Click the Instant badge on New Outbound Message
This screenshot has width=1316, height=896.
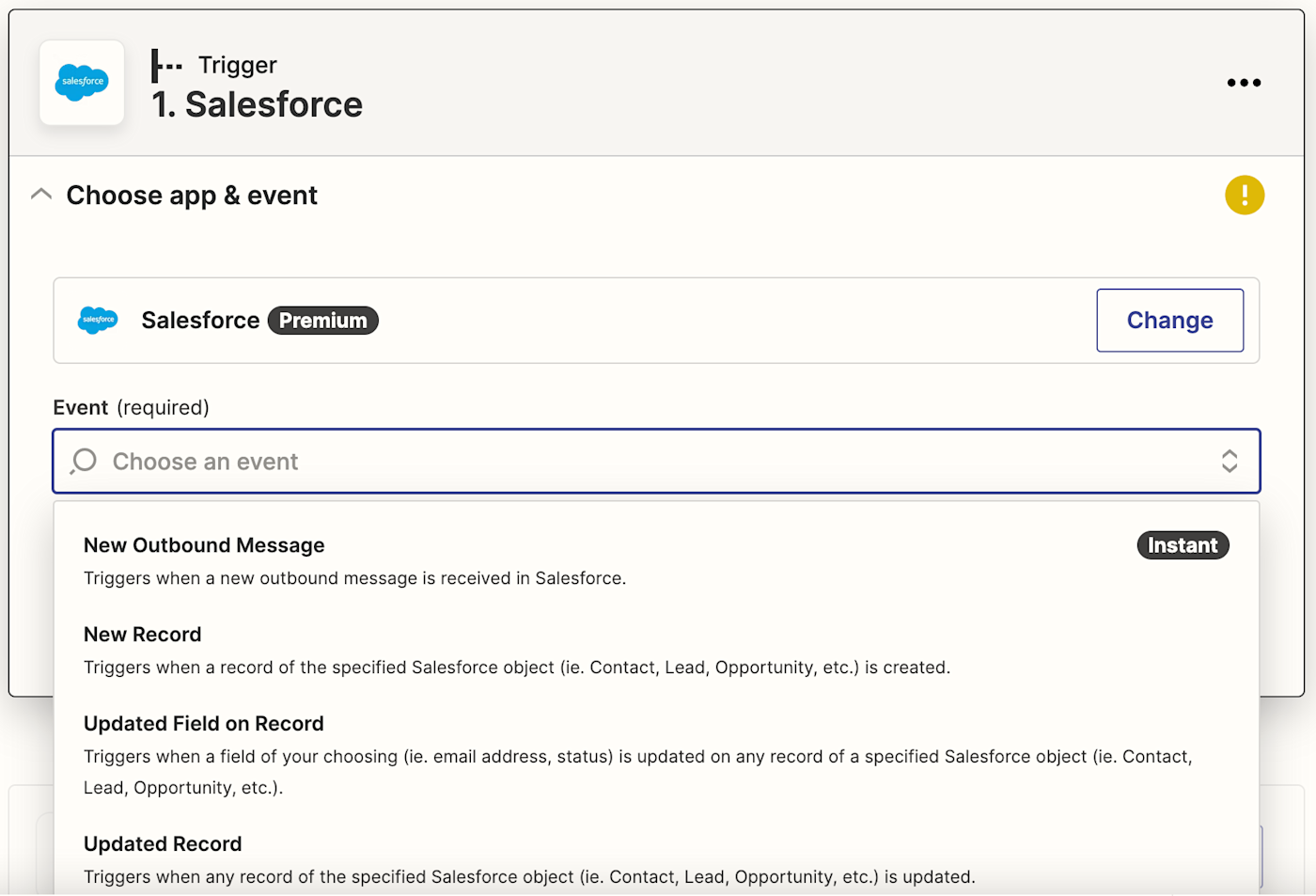1183,545
